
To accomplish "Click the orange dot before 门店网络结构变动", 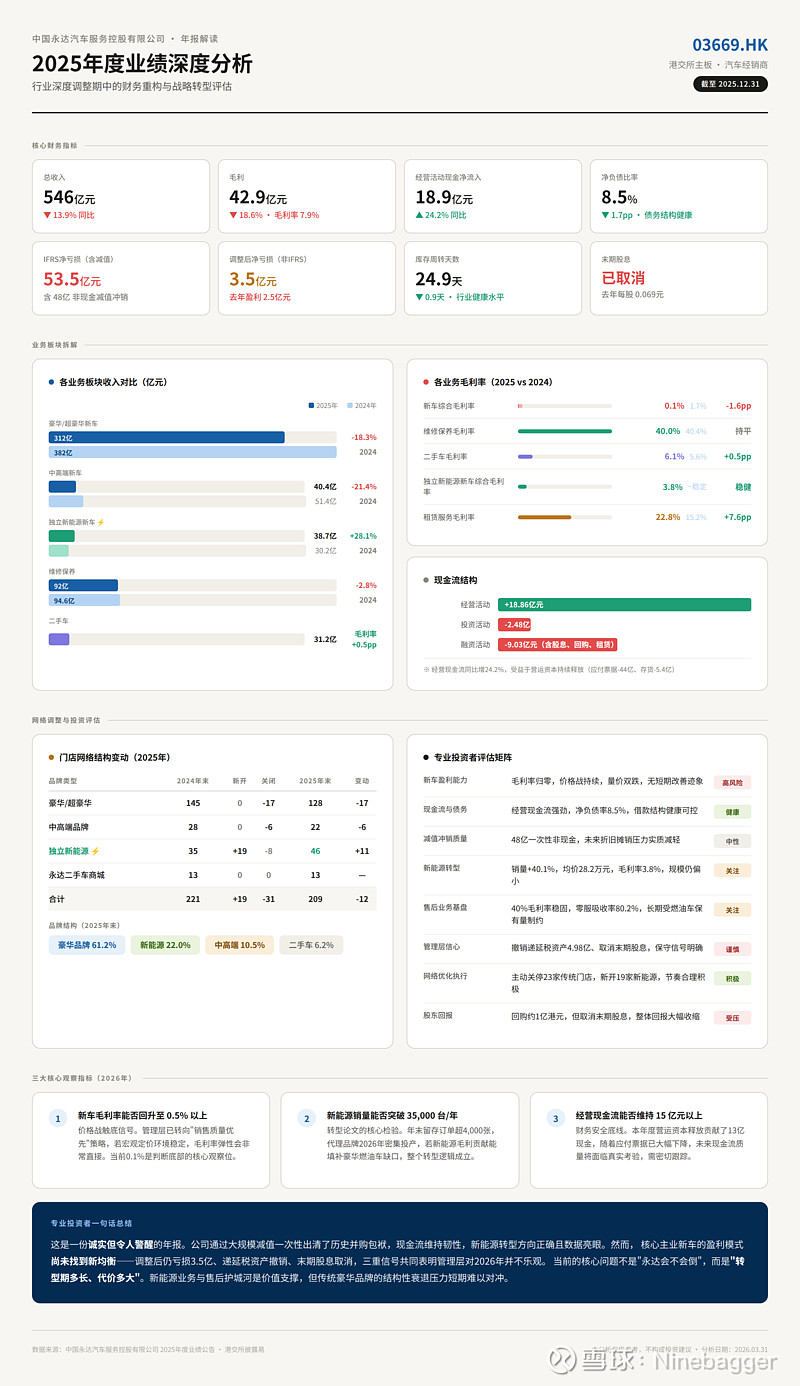I will click(51, 757).
